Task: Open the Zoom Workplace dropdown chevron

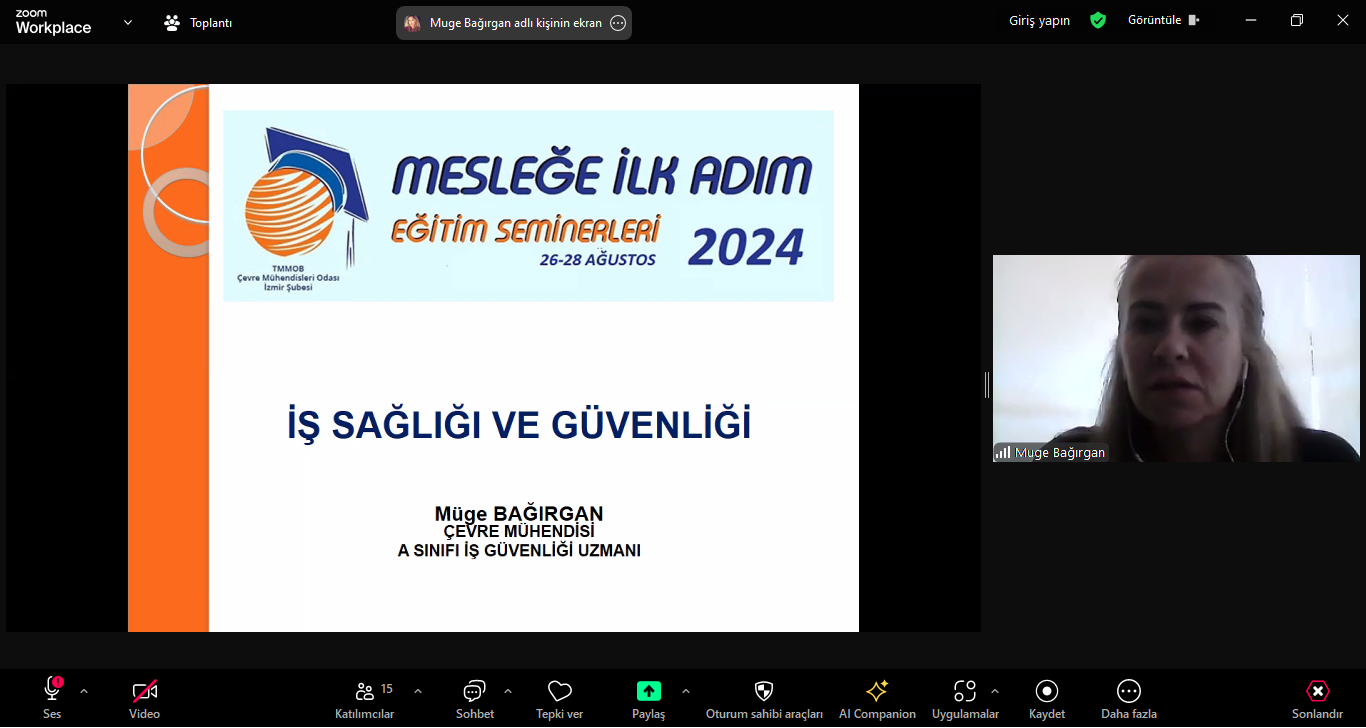Action: click(128, 22)
